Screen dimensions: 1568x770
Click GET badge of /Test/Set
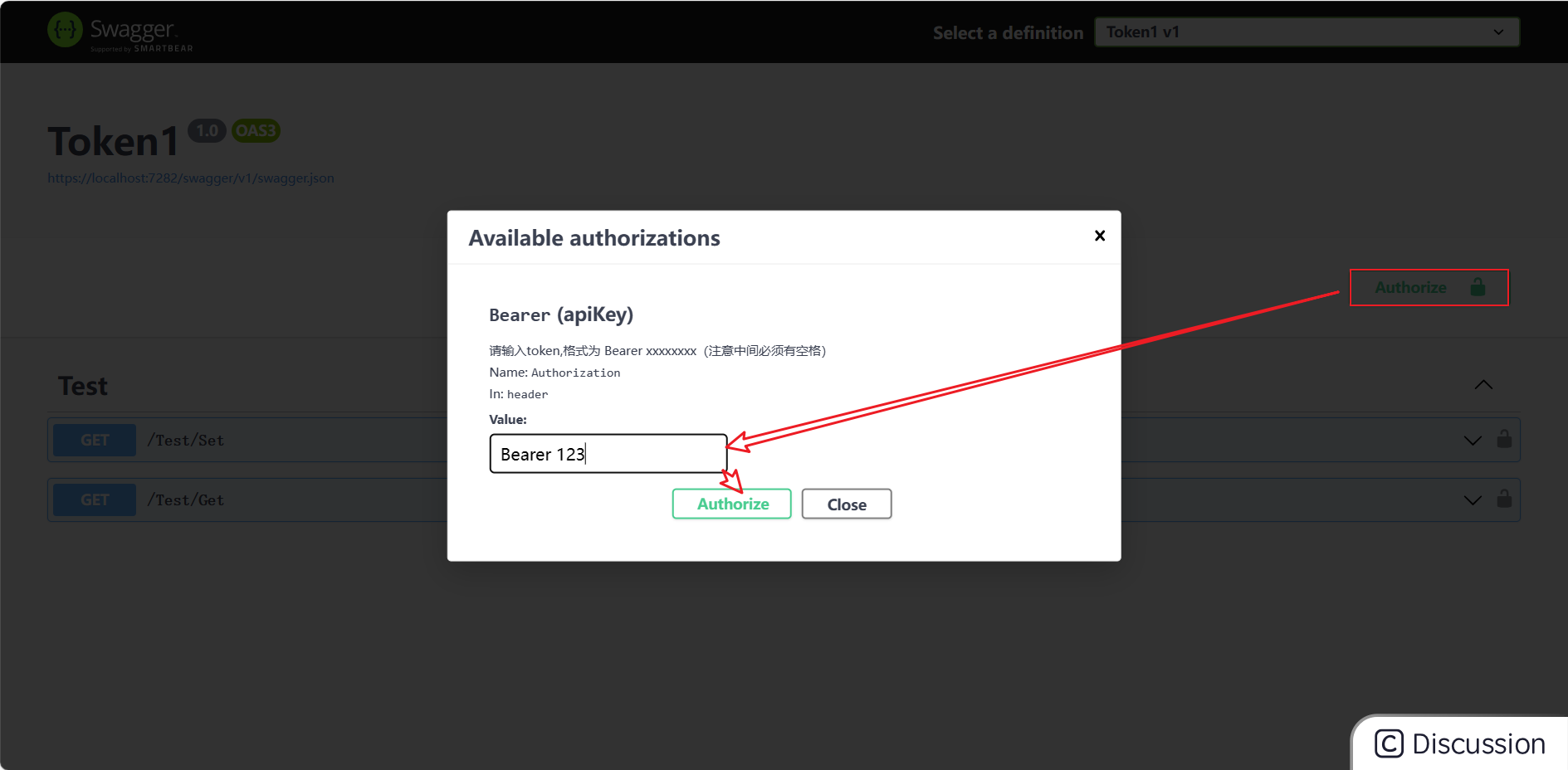pyautogui.click(x=95, y=441)
